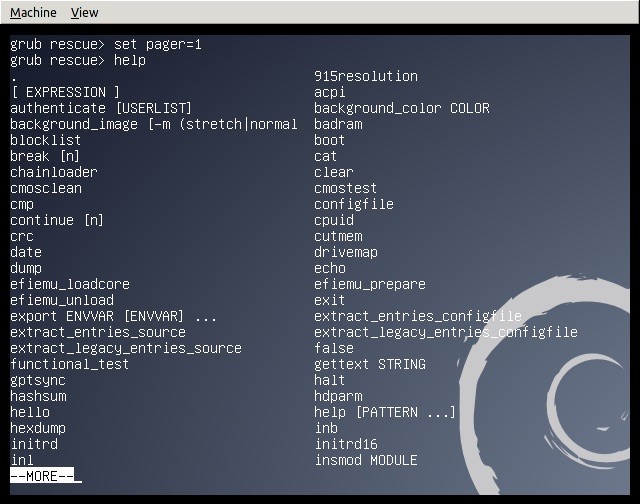
Task: Click the 'grub rescue> help' command line
Action: pyautogui.click(x=78, y=60)
